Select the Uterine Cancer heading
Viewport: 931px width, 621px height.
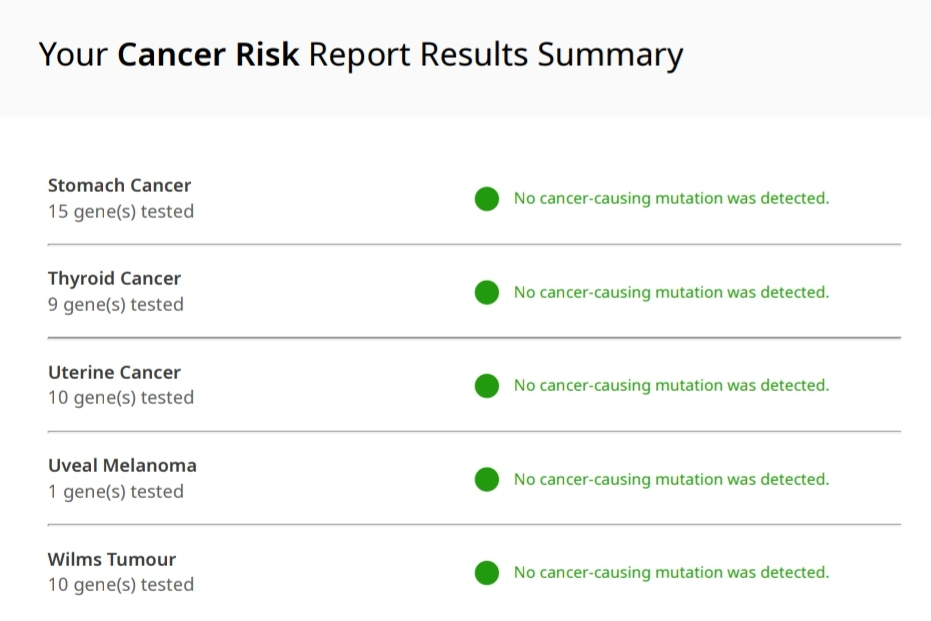coord(114,372)
